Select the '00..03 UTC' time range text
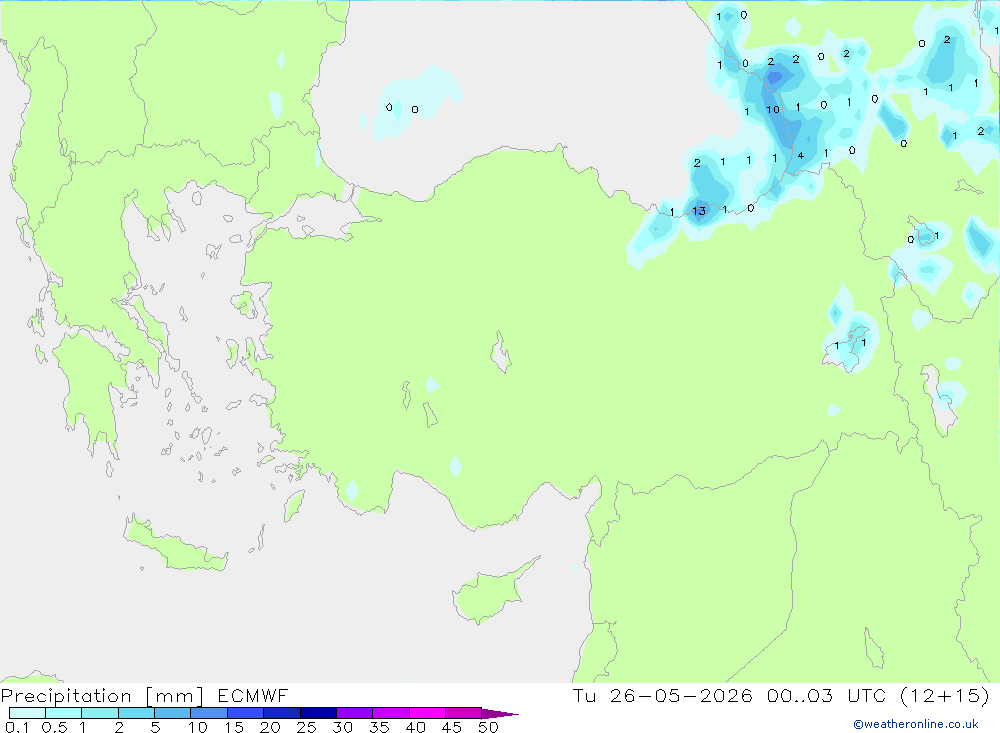1000x733 pixels. point(827,696)
